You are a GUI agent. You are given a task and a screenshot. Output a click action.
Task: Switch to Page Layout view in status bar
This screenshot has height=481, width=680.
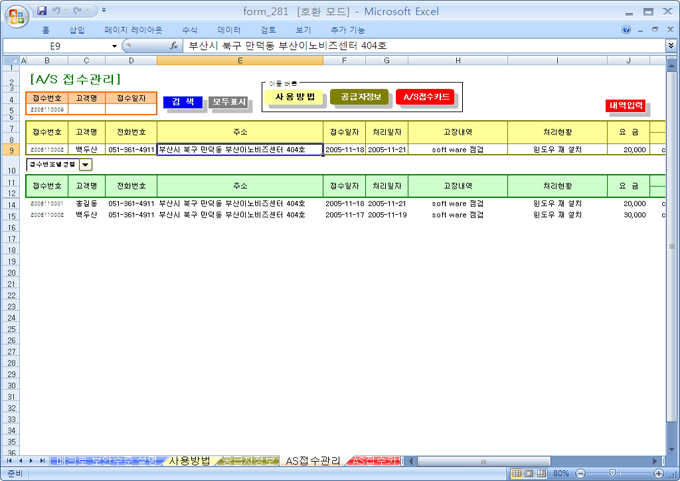click(x=529, y=473)
